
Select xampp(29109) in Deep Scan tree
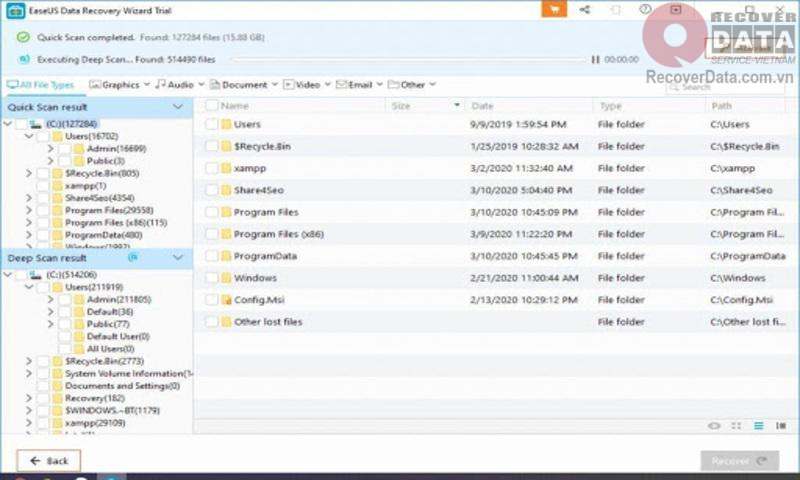coord(95,423)
